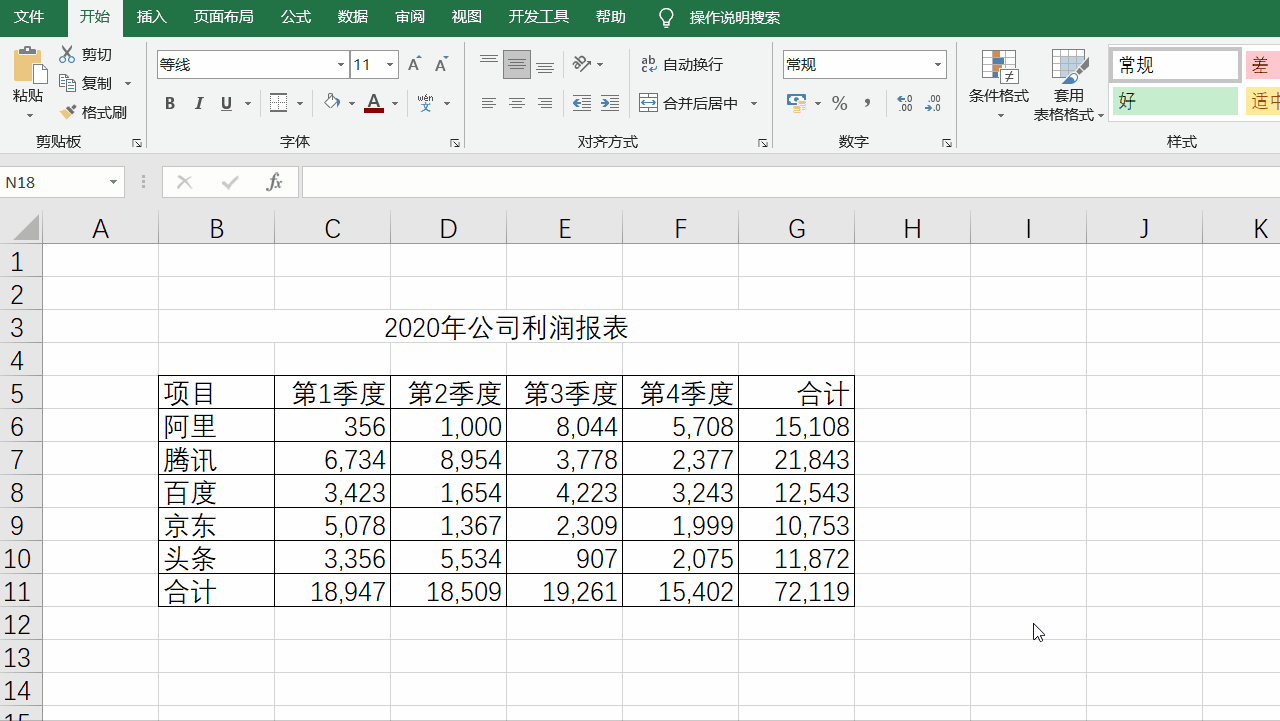Apply percent style to cells
The image size is (1280, 721).
point(840,103)
